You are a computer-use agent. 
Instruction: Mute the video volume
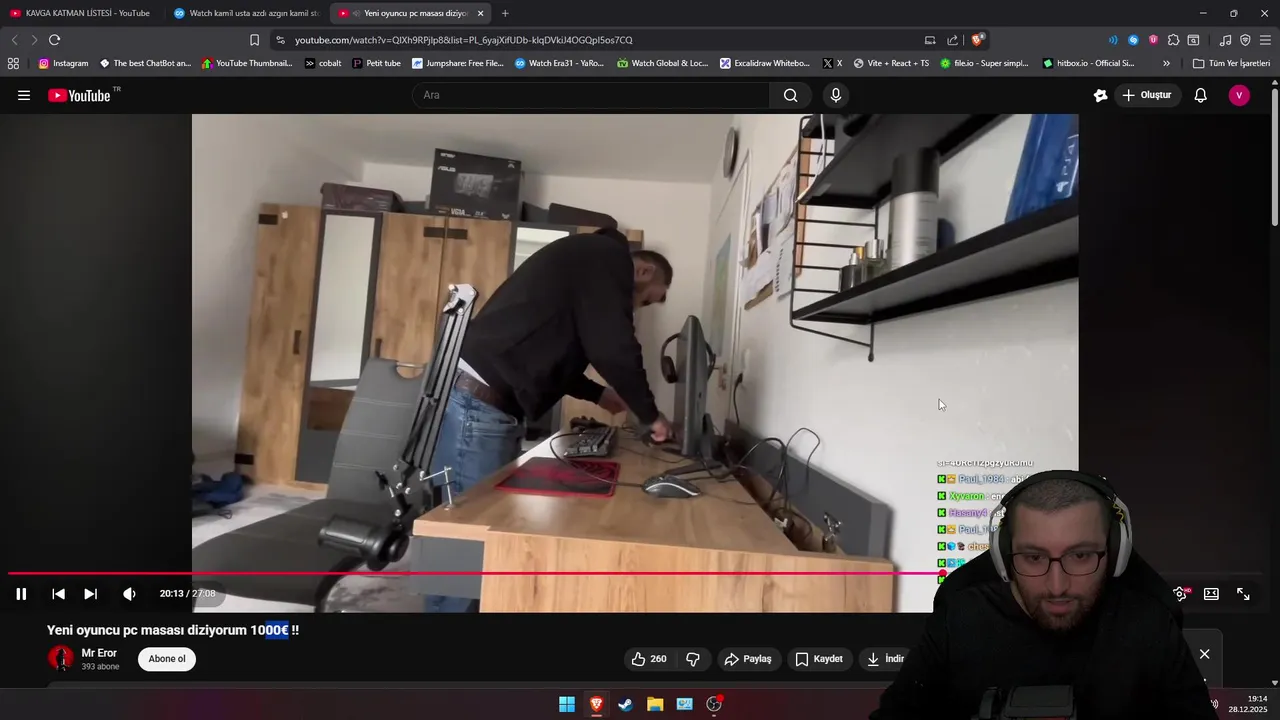129,594
